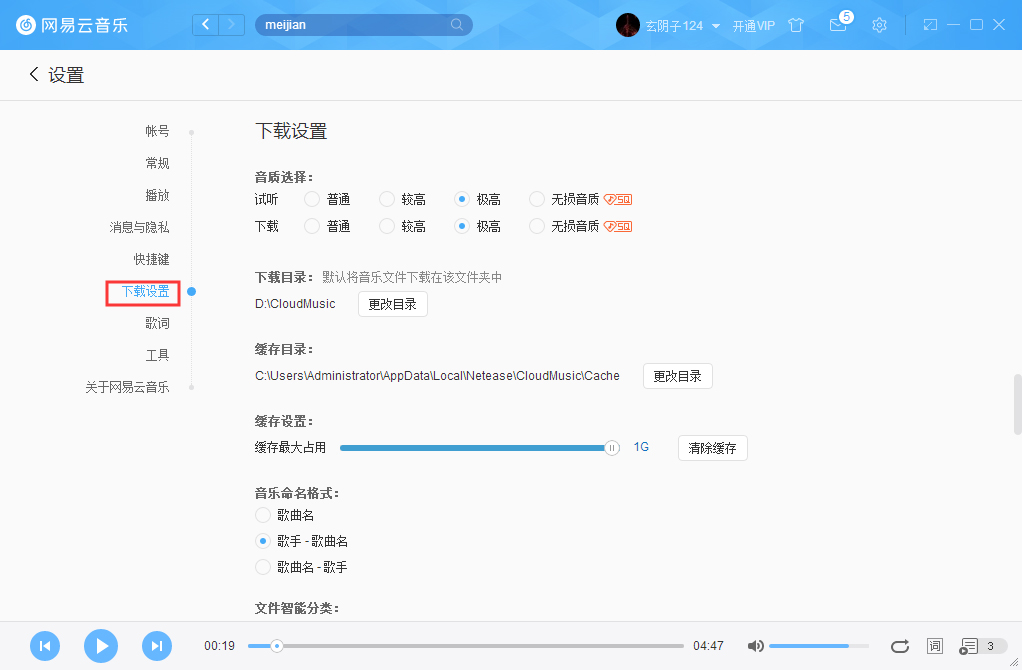Open the lyrics panel via 词 icon
The height and width of the screenshot is (670, 1022).
click(x=934, y=646)
